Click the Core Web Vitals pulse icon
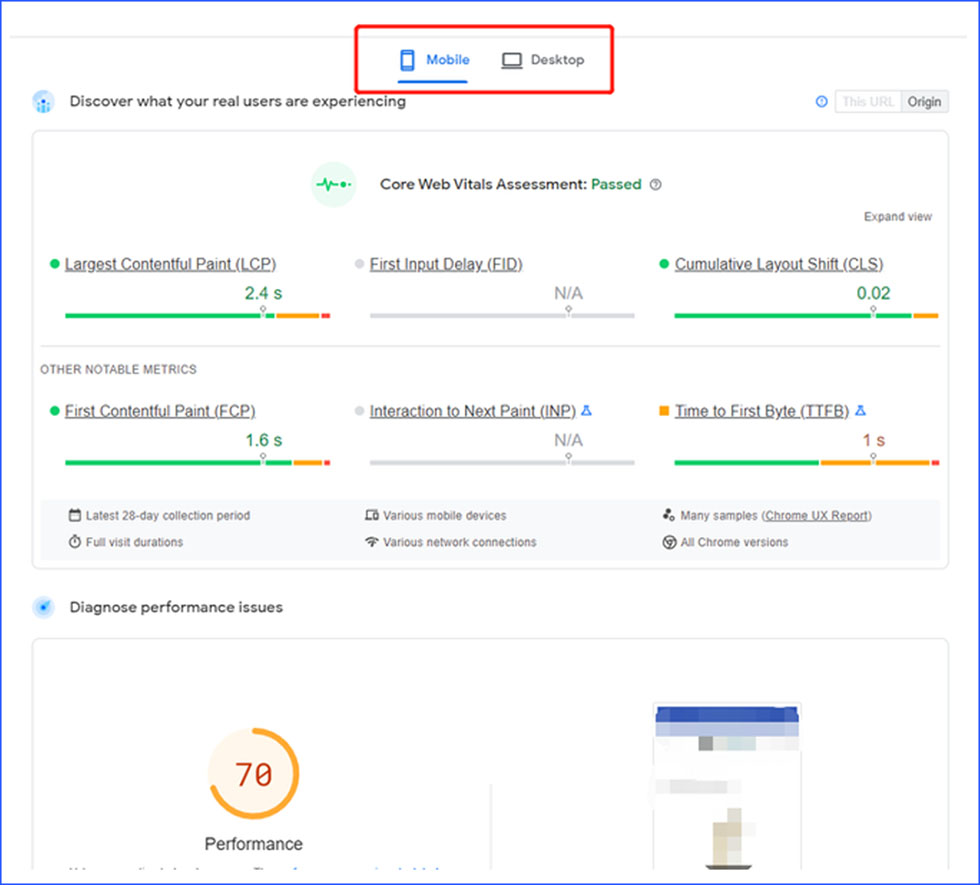The height and width of the screenshot is (885, 980). 333,185
